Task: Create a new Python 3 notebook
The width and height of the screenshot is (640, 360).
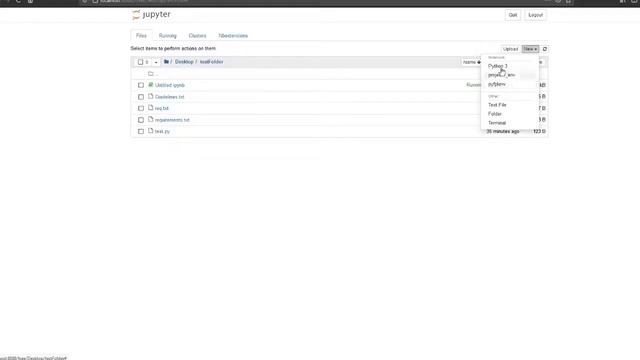Action: coord(498,66)
